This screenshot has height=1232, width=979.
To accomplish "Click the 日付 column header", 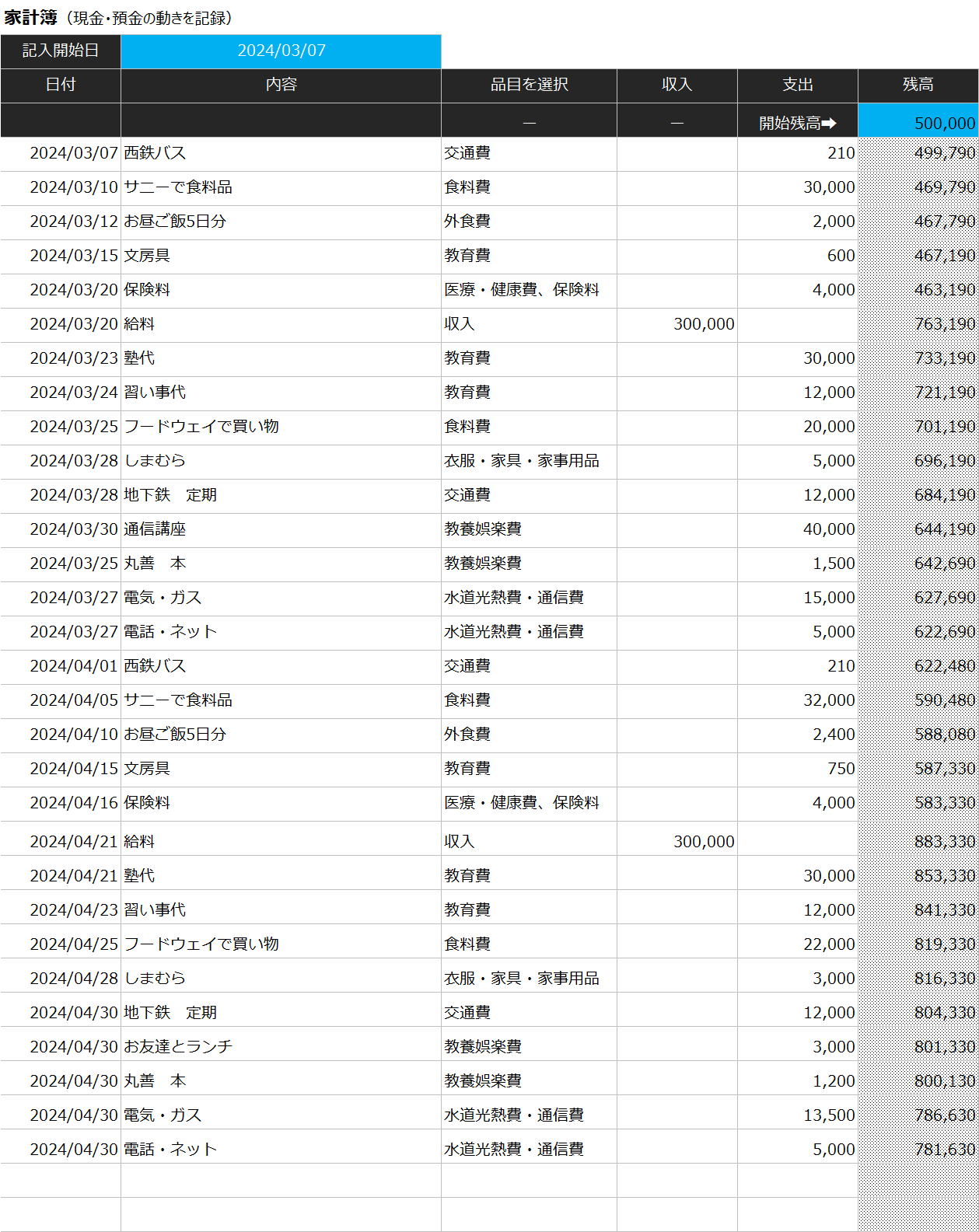I will 61,86.
